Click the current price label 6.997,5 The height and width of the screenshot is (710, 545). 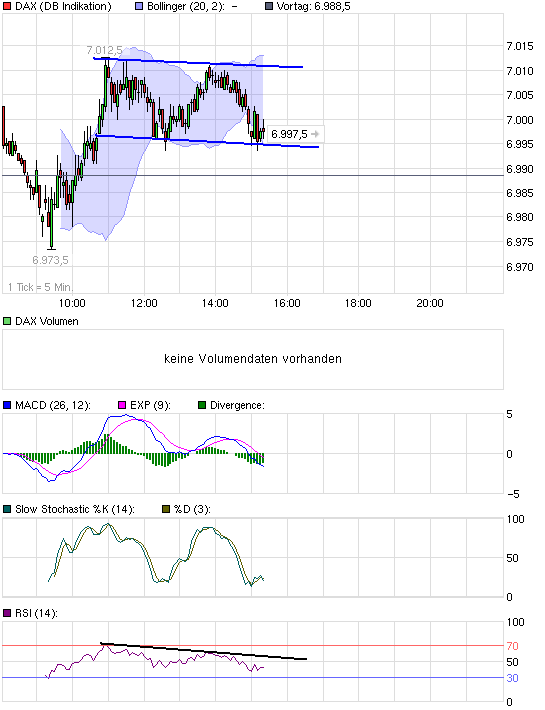(x=289, y=134)
